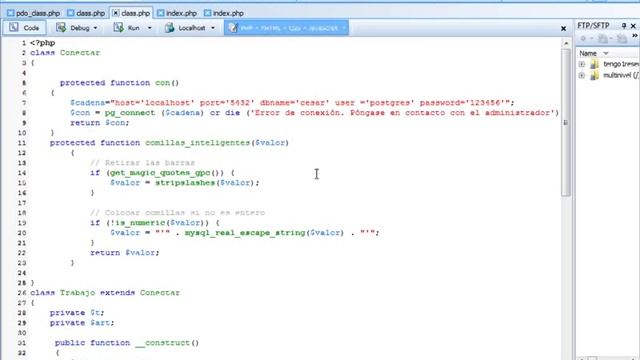Click the editor vertical scrollbar thumb

[x=566, y=122]
